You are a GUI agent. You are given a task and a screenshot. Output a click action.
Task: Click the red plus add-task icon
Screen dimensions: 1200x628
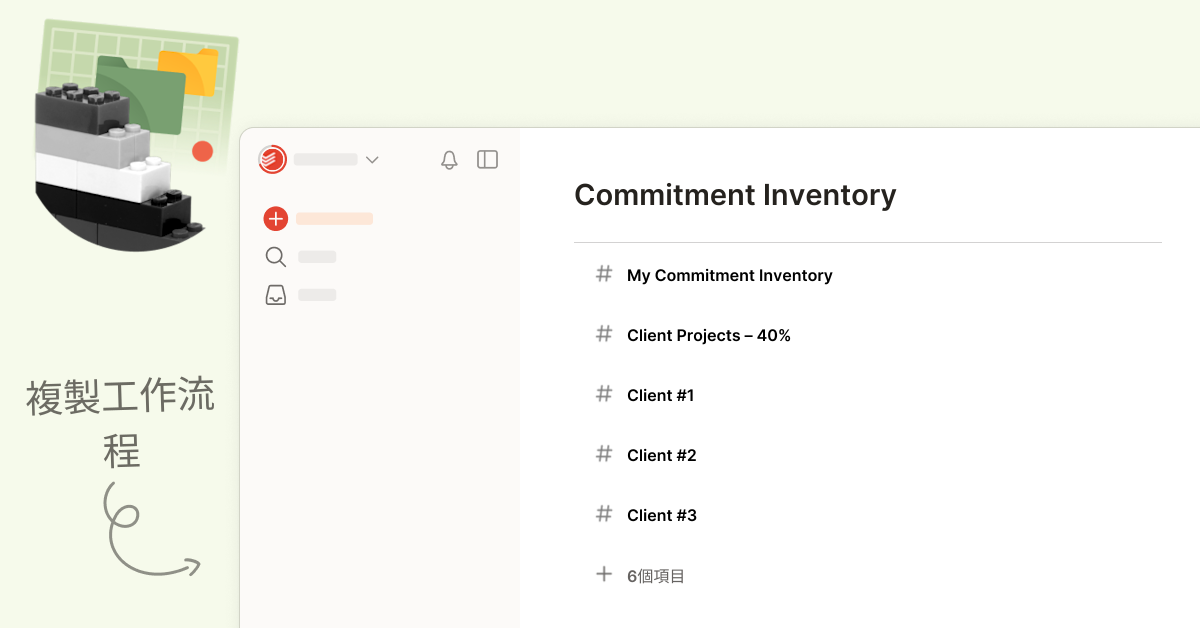tap(275, 219)
